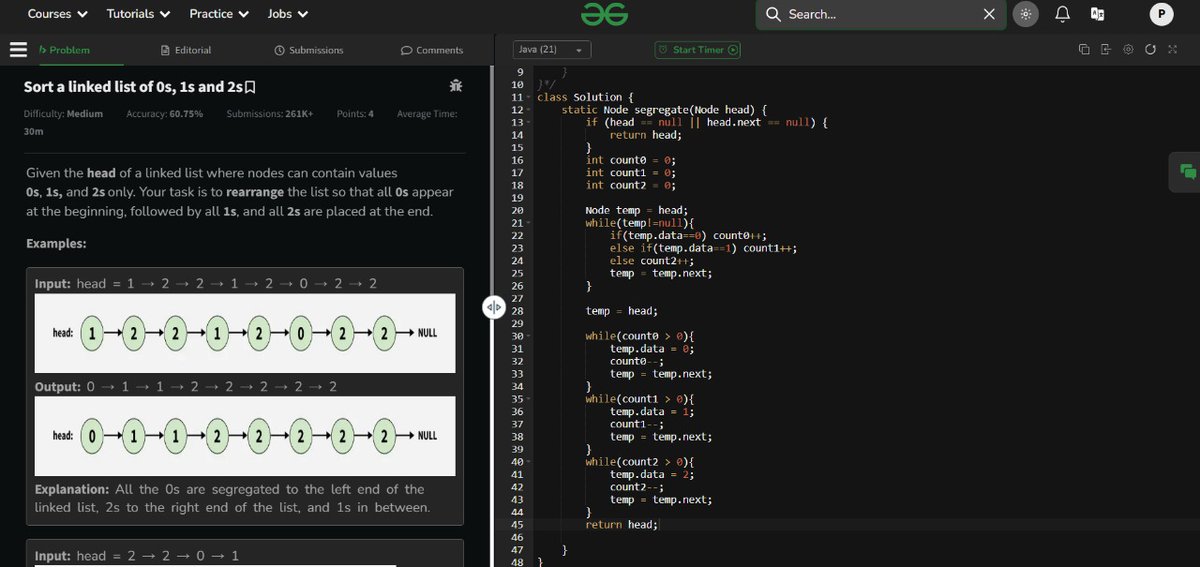Image resolution: width=1200 pixels, height=567 pixels.
Task: Copy code with the copy icon
Action: (1084, 50)
